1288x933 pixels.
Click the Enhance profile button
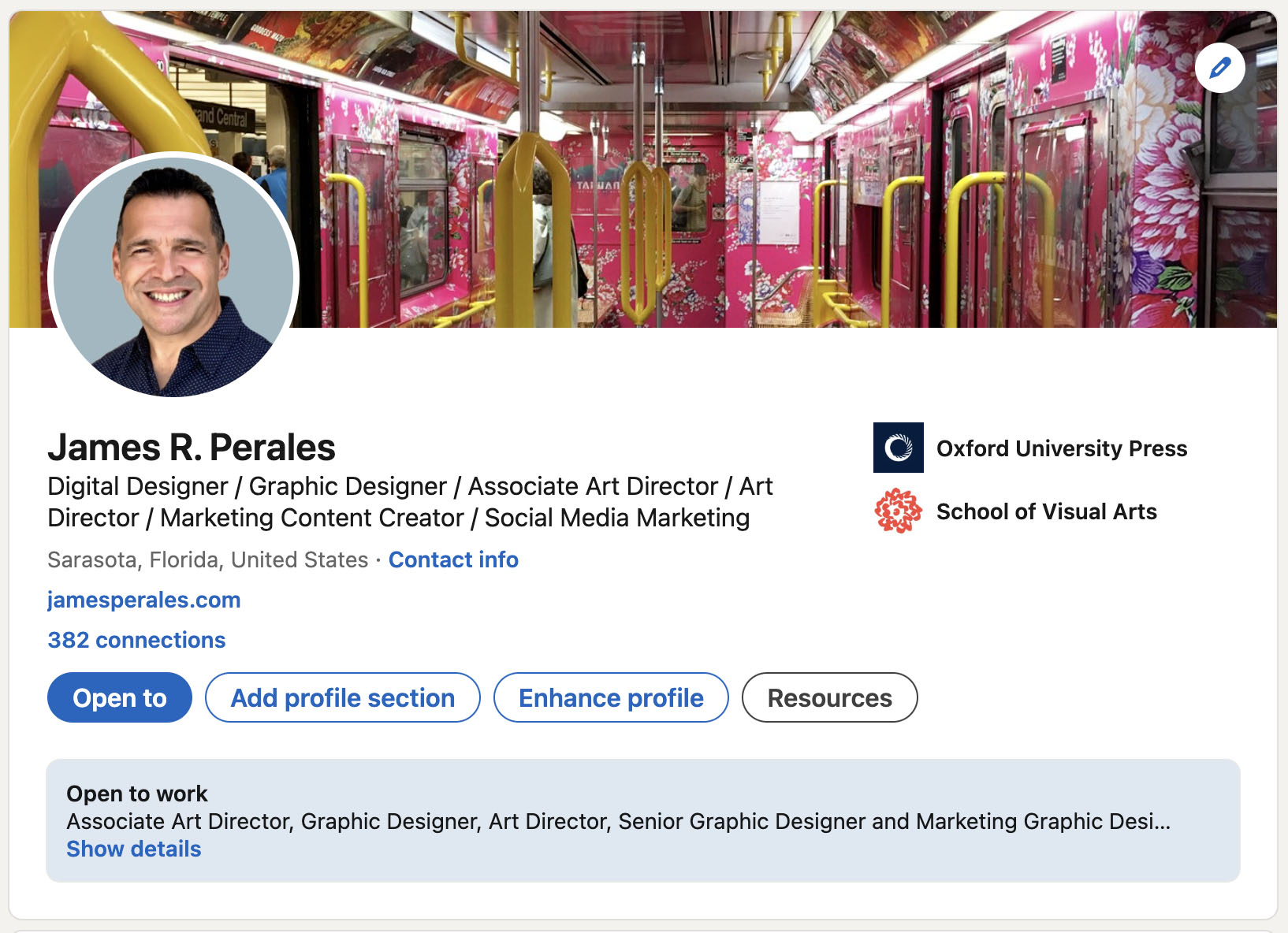(x=611, y=697)
